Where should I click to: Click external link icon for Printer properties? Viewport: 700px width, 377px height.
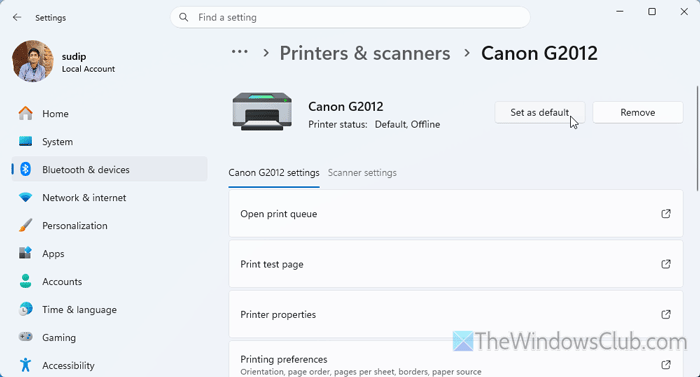[666, 314]
